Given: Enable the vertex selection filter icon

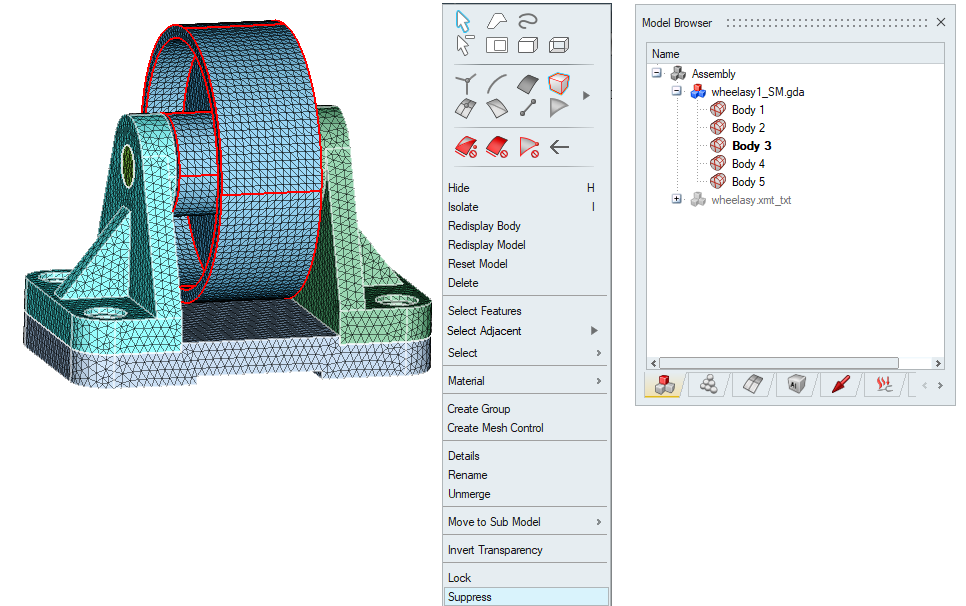Looking at the screenshot, I should (x=465, y=84).
